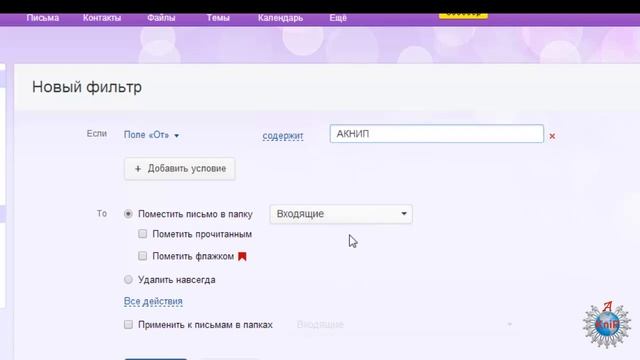Open the Темы tab
Screen dimensions: 640x360
[218, 18]
